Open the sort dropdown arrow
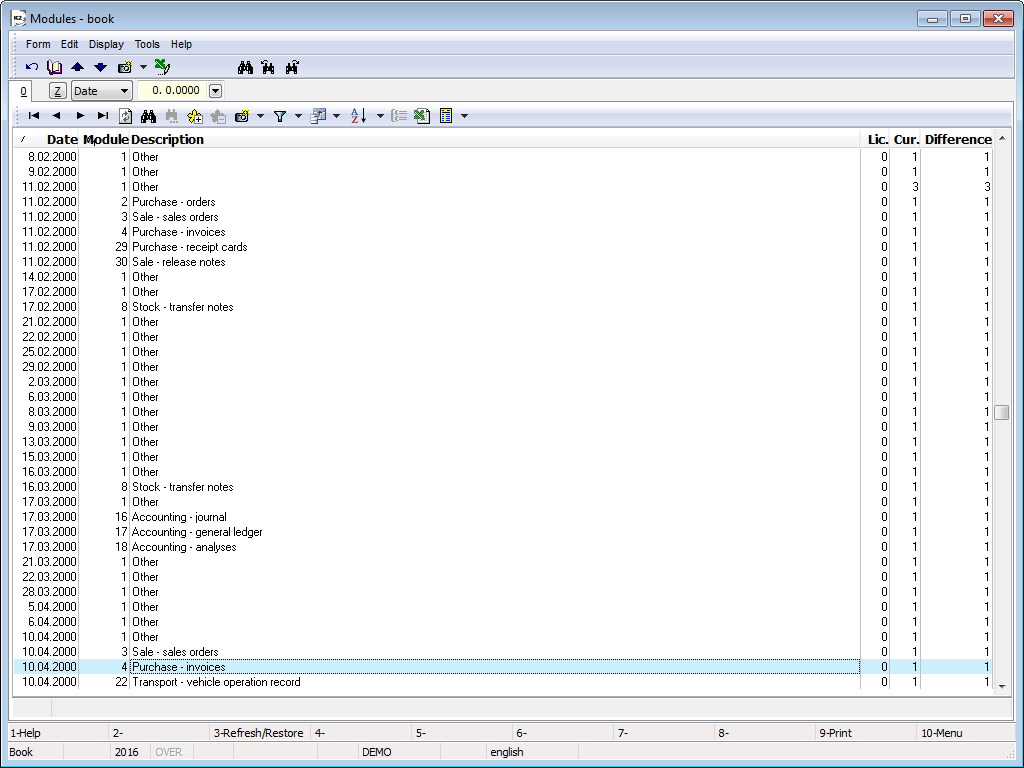The image size is (1024, 768). tap(380, 116)
